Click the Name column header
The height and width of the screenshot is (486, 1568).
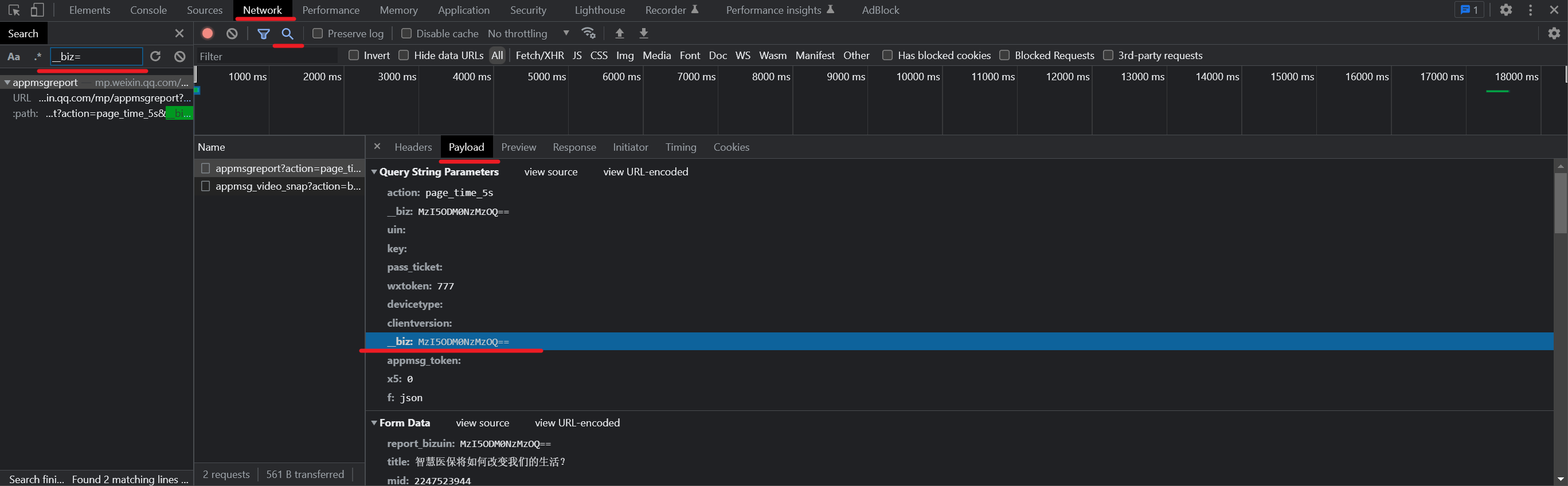[x=279, y=147]
